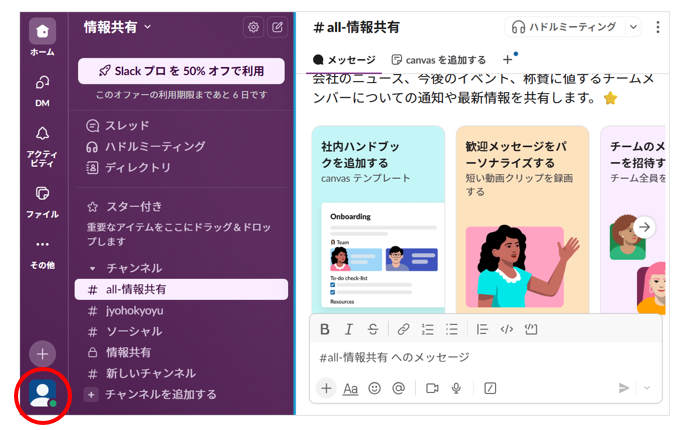
Task: Toggle blockquote formatting
Action: (482, 329)
